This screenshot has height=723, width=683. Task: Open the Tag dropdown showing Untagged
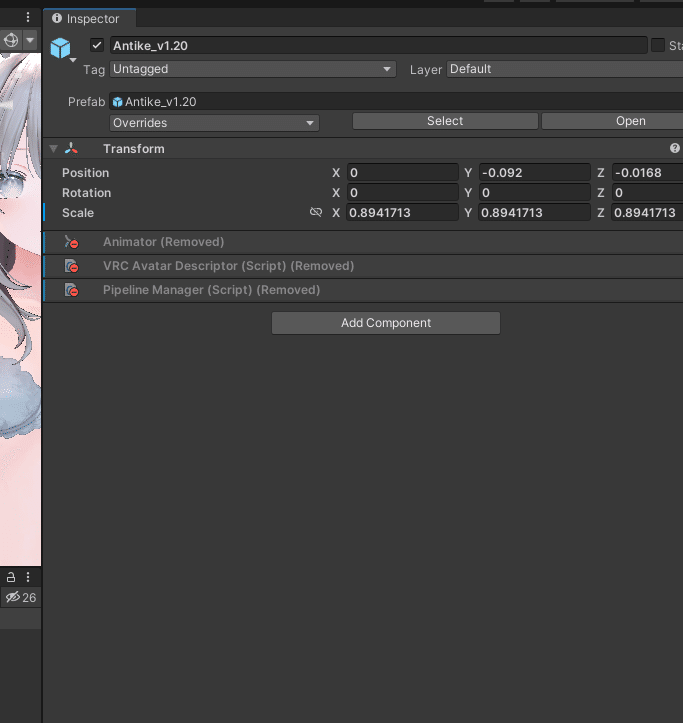click(x=253, y=69)
